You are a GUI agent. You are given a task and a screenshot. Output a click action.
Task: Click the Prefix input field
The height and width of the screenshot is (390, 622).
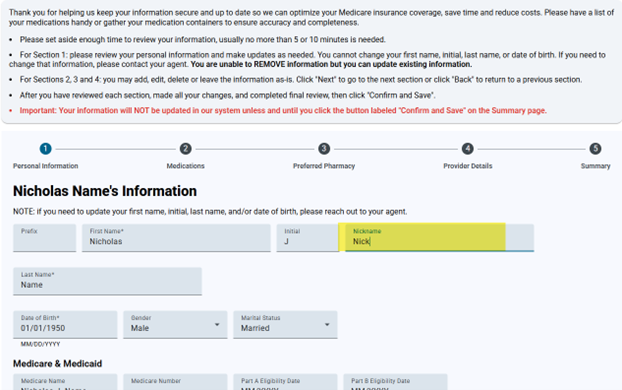(44, 238)
